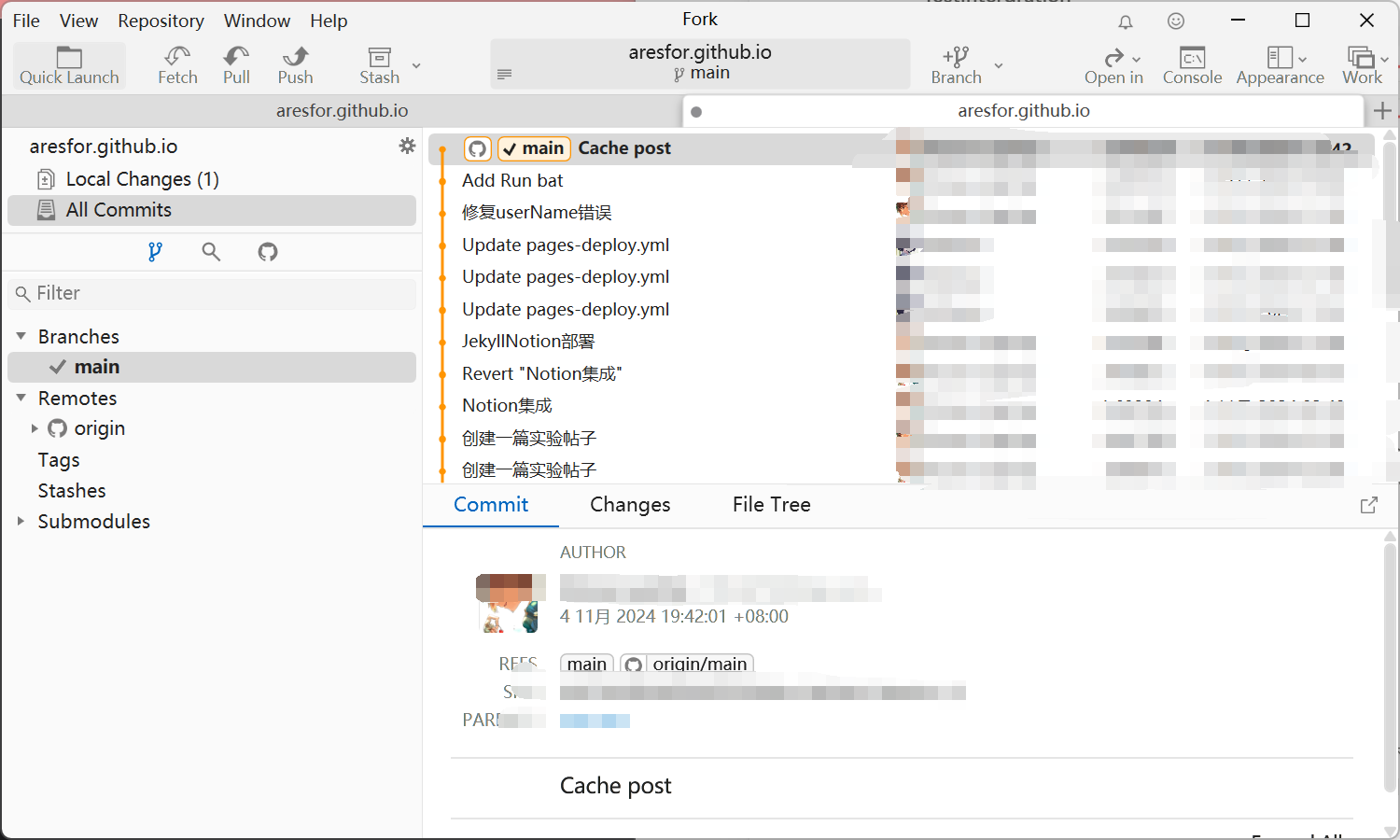Switch to Commit tab
Image resolution: width=1400 pixels, height=840 pixels.
[491, 505]
